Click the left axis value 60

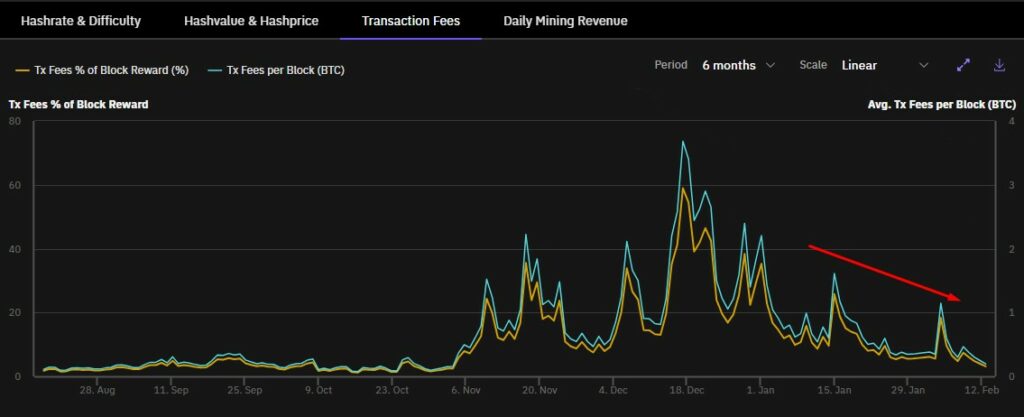pyautogui.click(x=15, y=185)
